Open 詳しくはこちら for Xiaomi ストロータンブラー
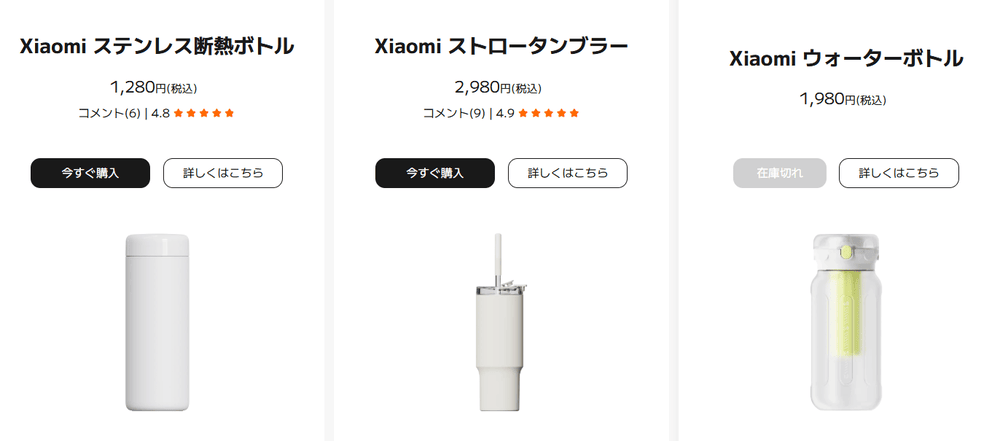1000x441 pixels. 567,173
